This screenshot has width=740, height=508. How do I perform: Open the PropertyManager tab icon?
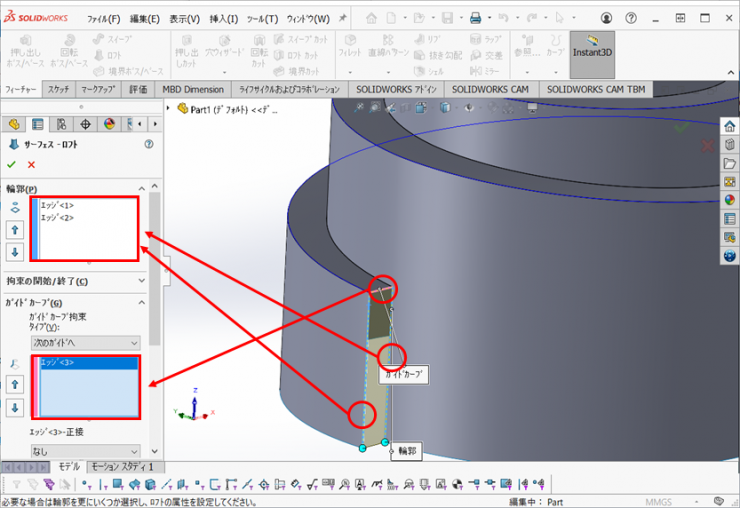38,124
